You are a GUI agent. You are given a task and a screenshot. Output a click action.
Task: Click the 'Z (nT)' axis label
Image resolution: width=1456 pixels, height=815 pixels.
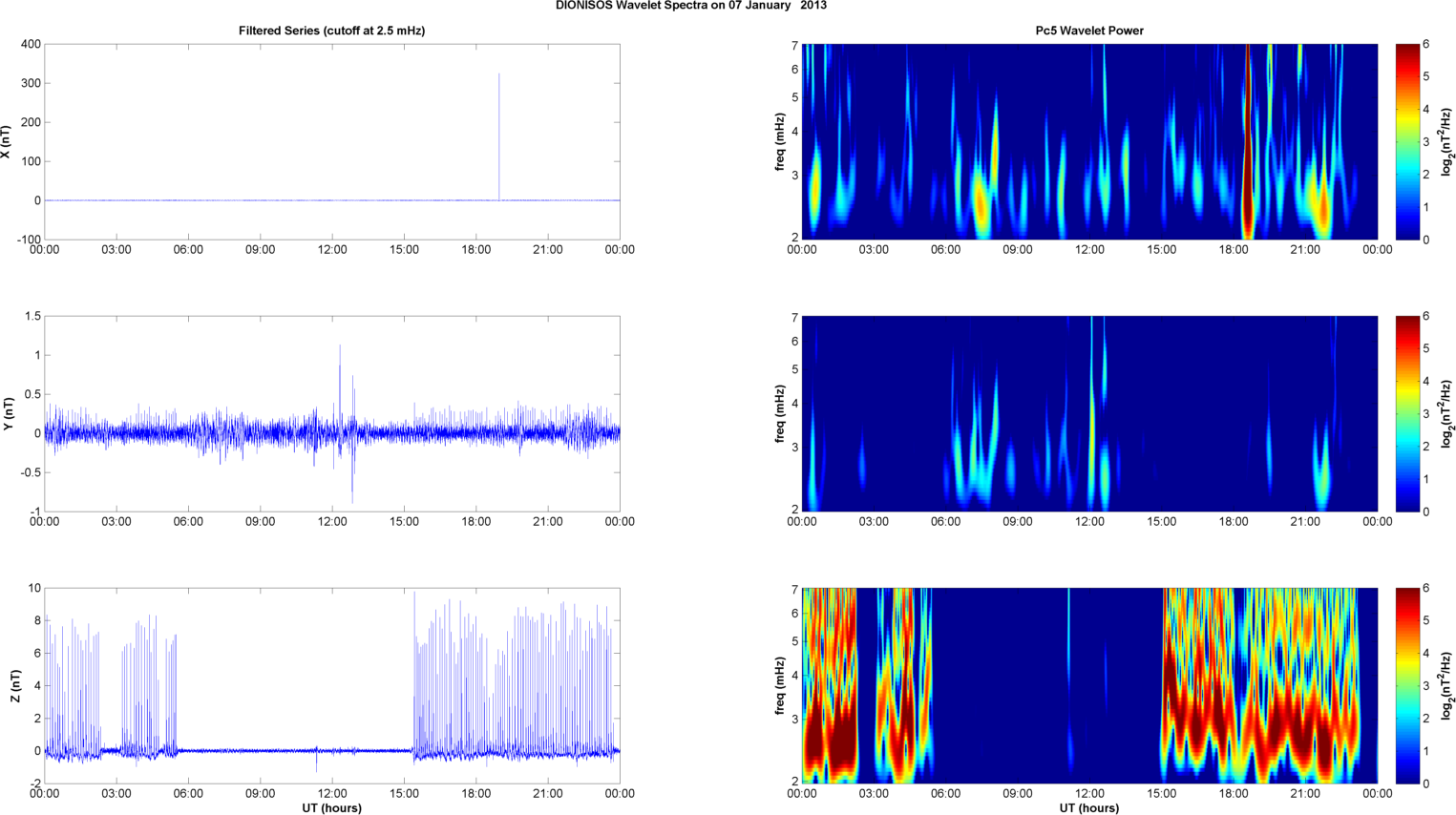point(14,685)
